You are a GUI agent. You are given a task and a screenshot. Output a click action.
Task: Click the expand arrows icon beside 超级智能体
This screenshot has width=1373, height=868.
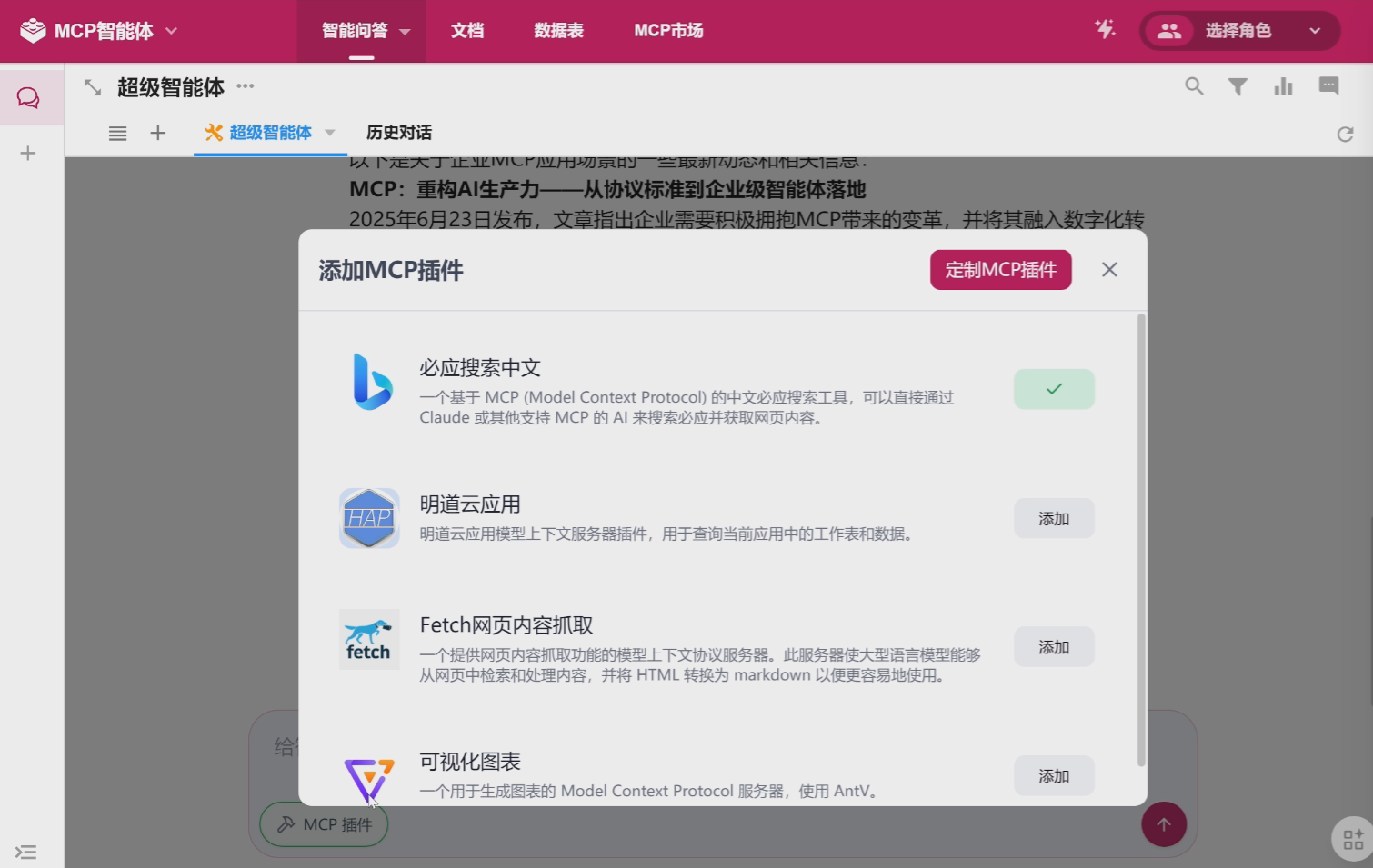93,87
